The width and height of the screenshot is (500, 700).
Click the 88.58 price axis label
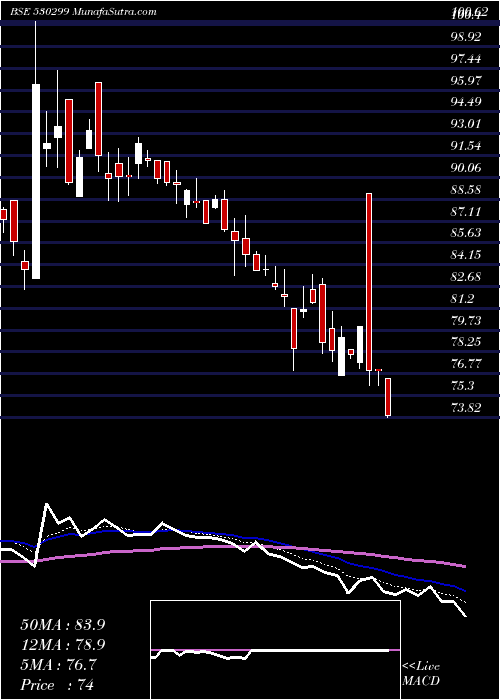click(x=466, y=190)
